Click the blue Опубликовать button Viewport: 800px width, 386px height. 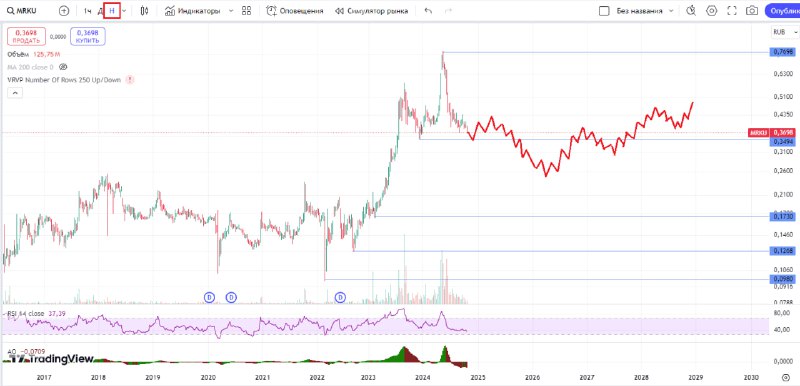pos(782,11)
